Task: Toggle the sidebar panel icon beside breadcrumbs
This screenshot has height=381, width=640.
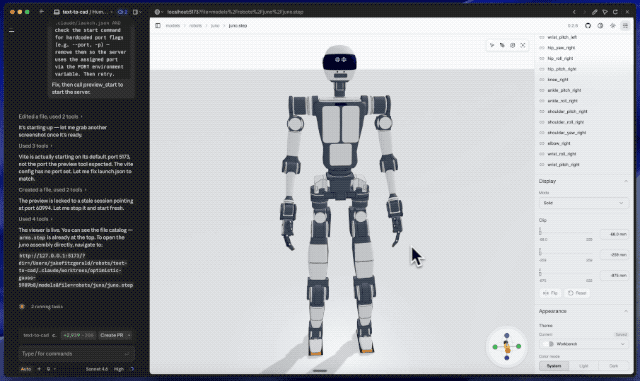Action: tap(158, 26)
